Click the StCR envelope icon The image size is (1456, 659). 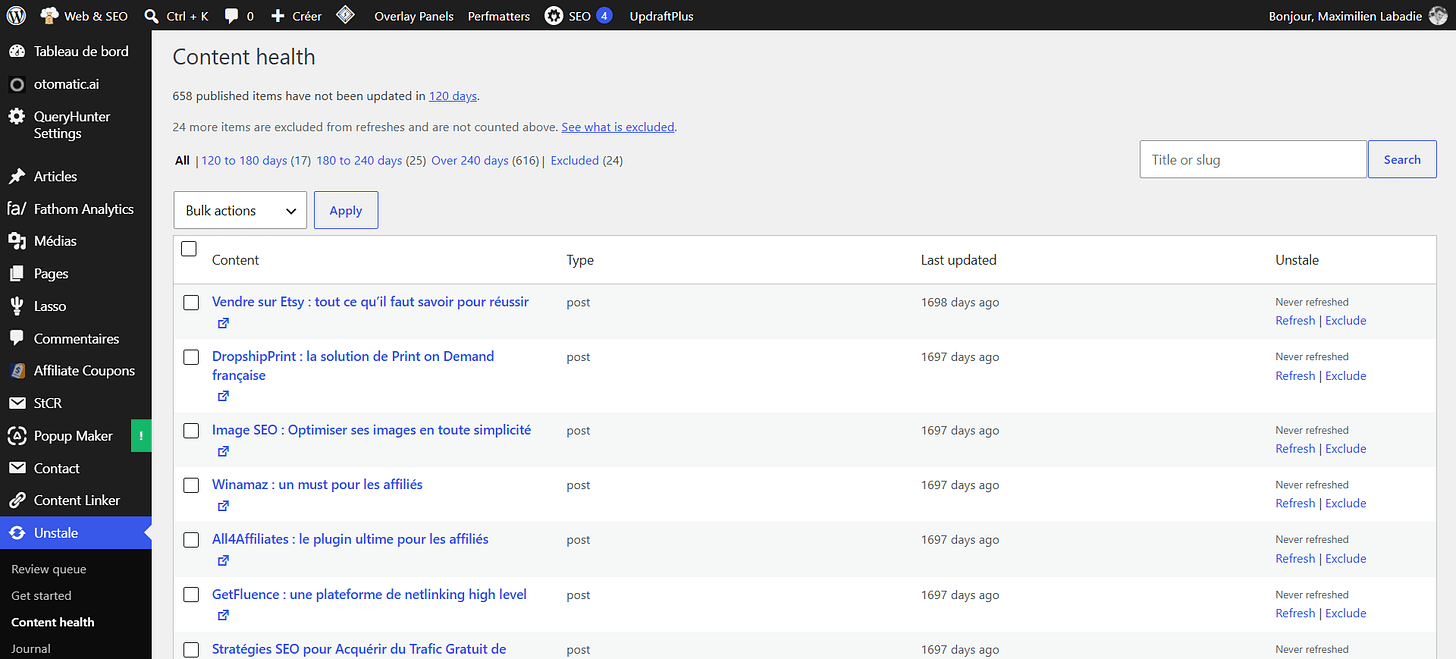(x=16, y=403)
